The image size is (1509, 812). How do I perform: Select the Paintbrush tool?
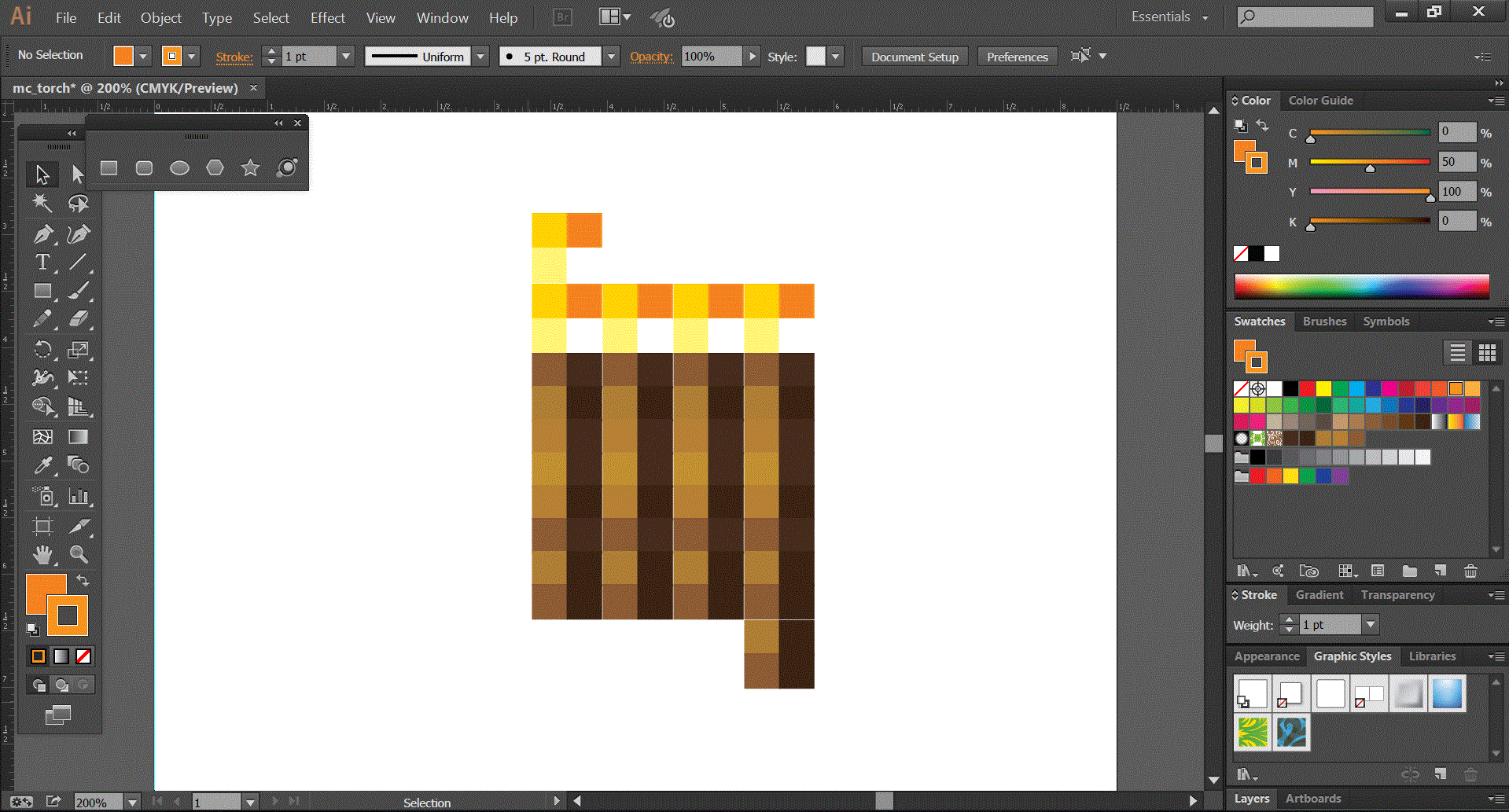[x=78, y=291]
